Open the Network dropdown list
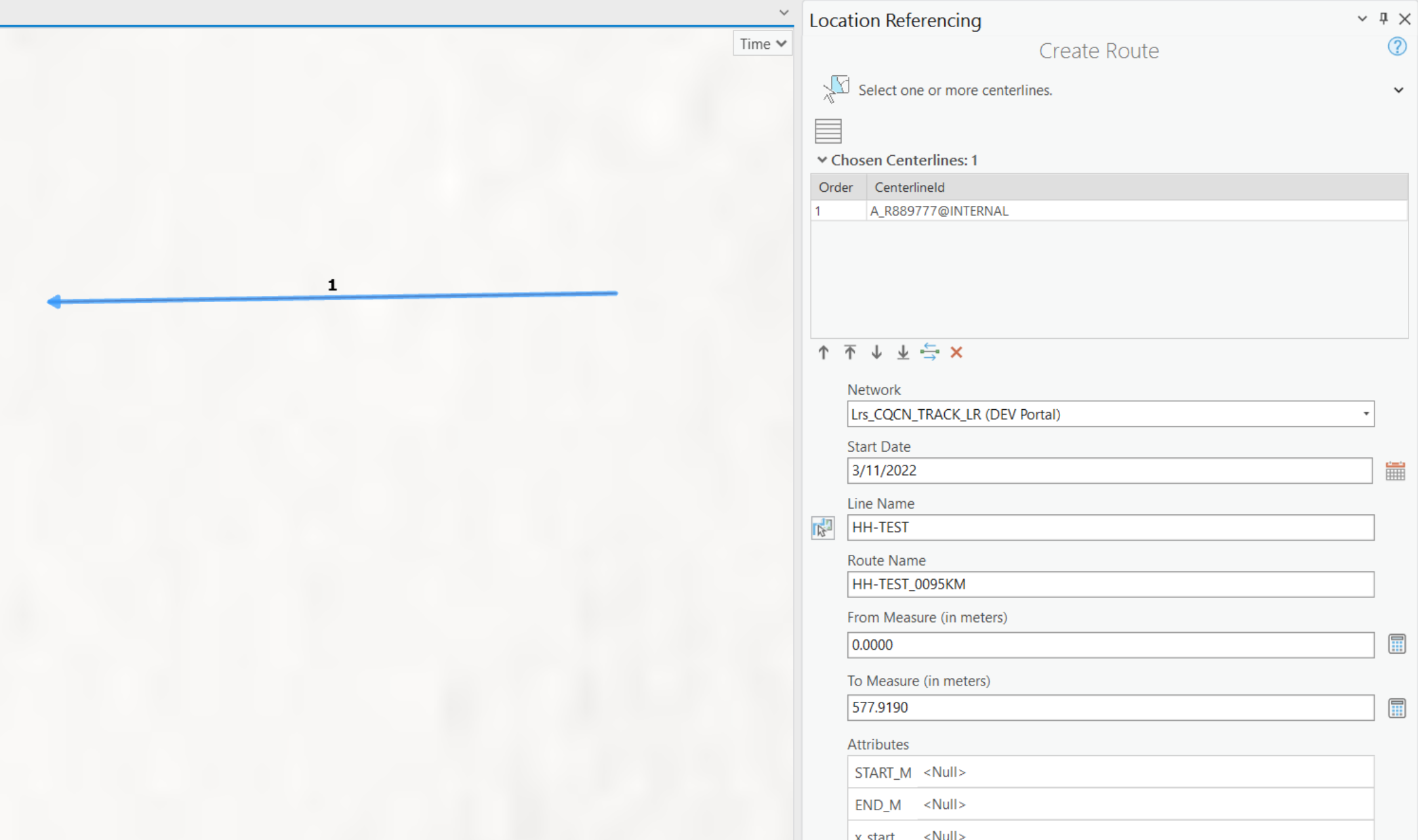 [1366, 414]
